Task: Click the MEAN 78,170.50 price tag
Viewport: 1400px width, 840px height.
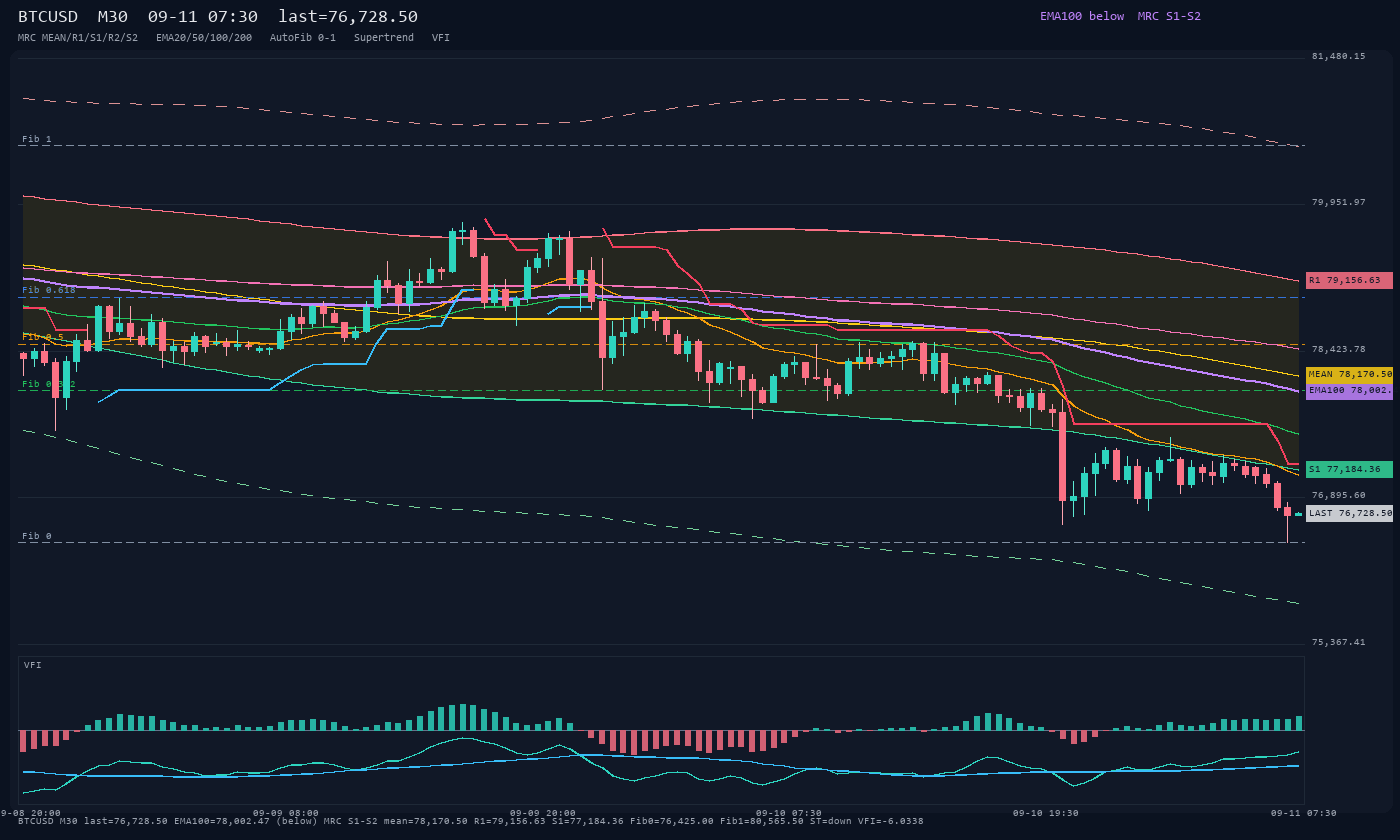Action: pos(1349,374)
